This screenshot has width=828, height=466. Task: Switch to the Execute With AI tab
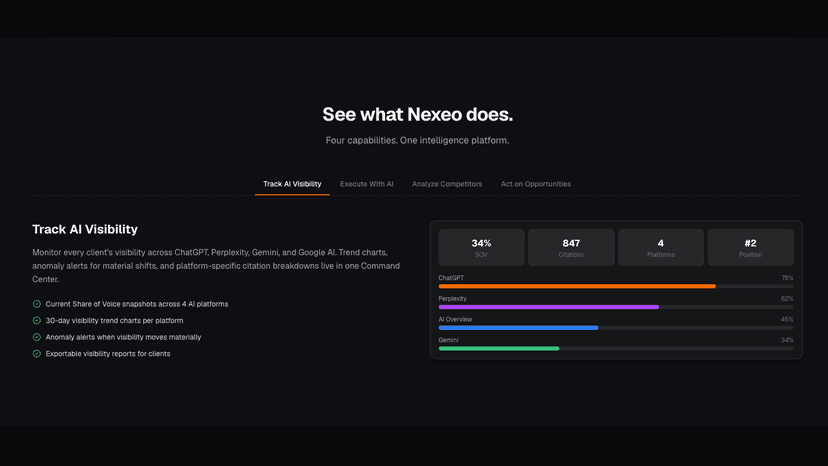pyautogui.click(x=366, y=184)
